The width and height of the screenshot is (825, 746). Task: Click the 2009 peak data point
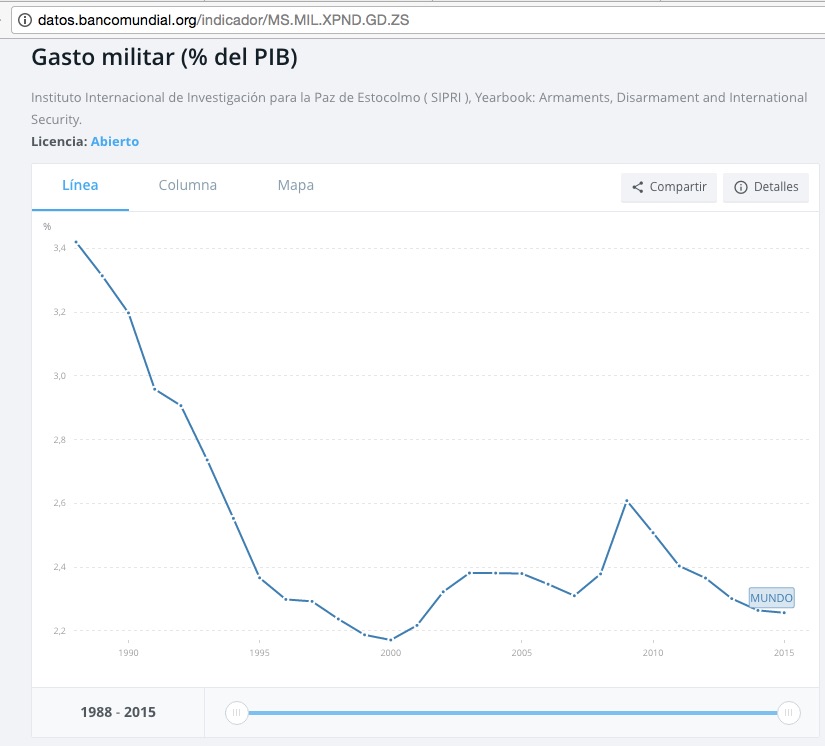pyautogui.click(x=627, y=500)
